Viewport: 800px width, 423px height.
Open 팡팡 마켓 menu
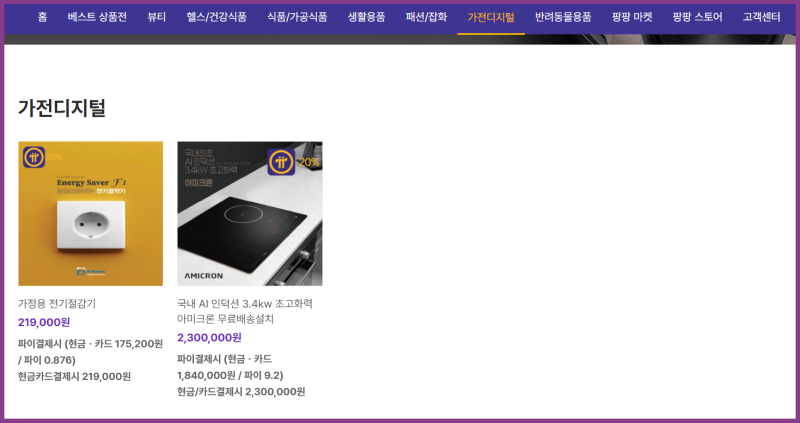tap(632, 17)
